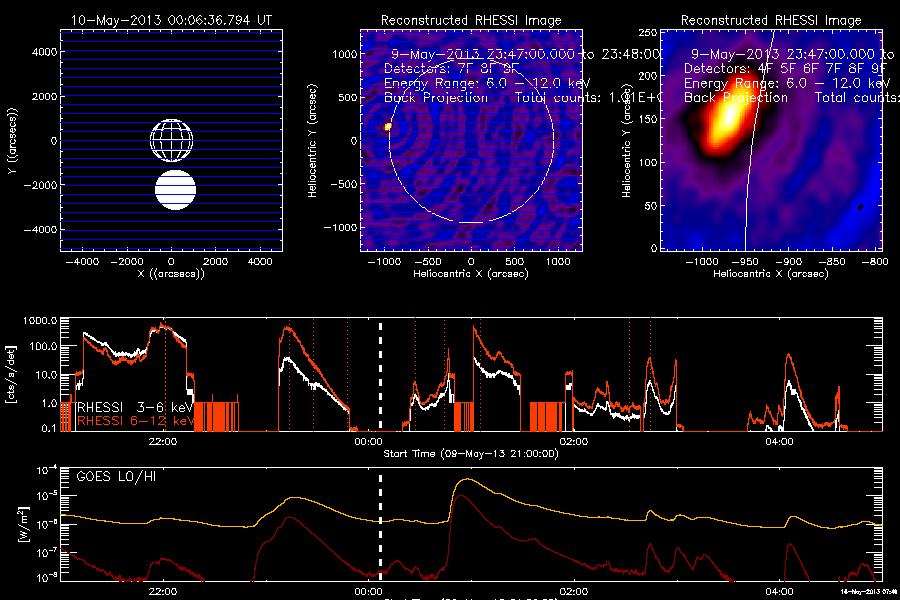
Task: Click the 'Y ((arcsecs))' axis label
Action: pyautogui.click(x=12, y=141)
